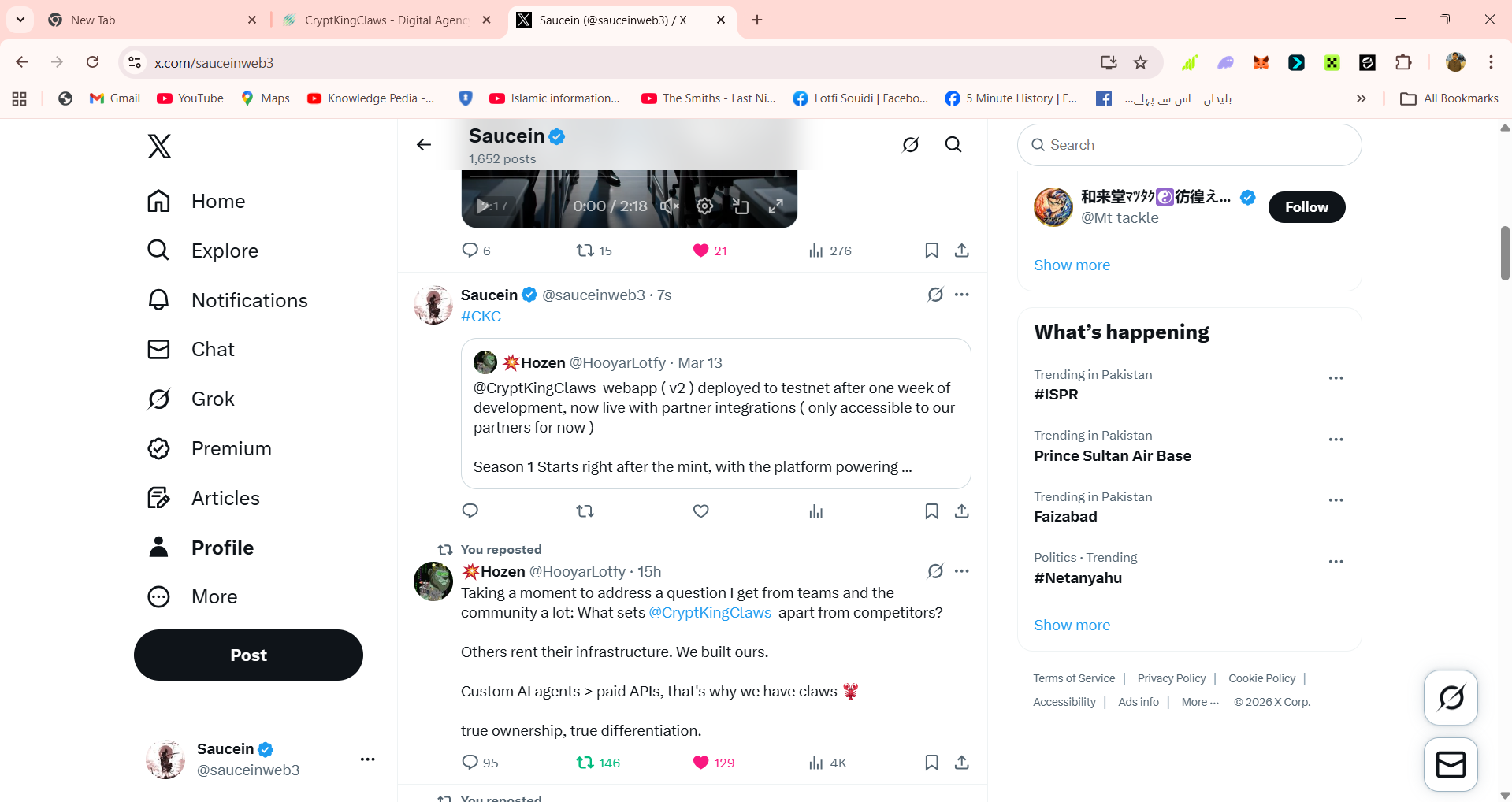The width and height of the screenshot is (1512, 802).
Task: Open options for the #ISPR trend
Action: pos(1336,378)
